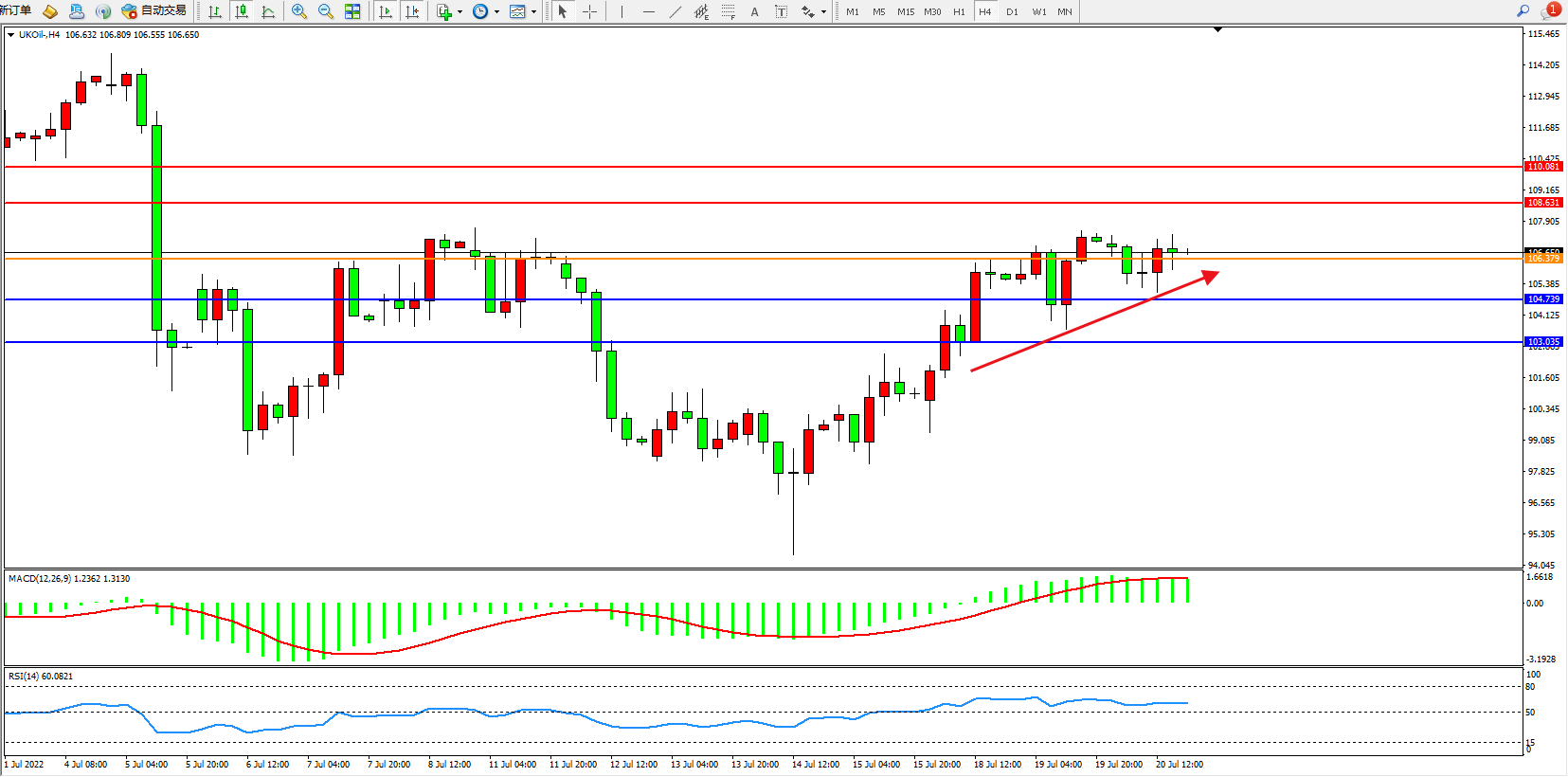Viewport: 1568px width, 777px height.
Task: Open the notification chat bubble
Action: point(1550,11)
